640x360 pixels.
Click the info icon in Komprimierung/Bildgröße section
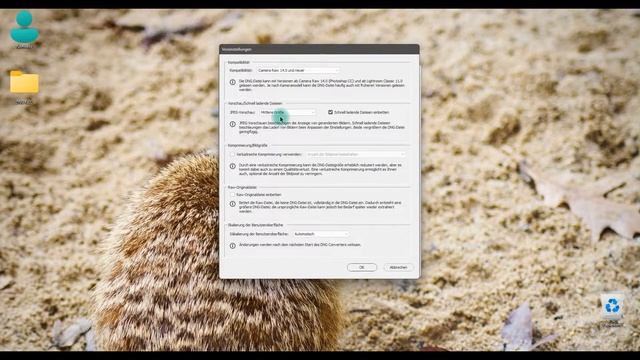pos(233,167)
